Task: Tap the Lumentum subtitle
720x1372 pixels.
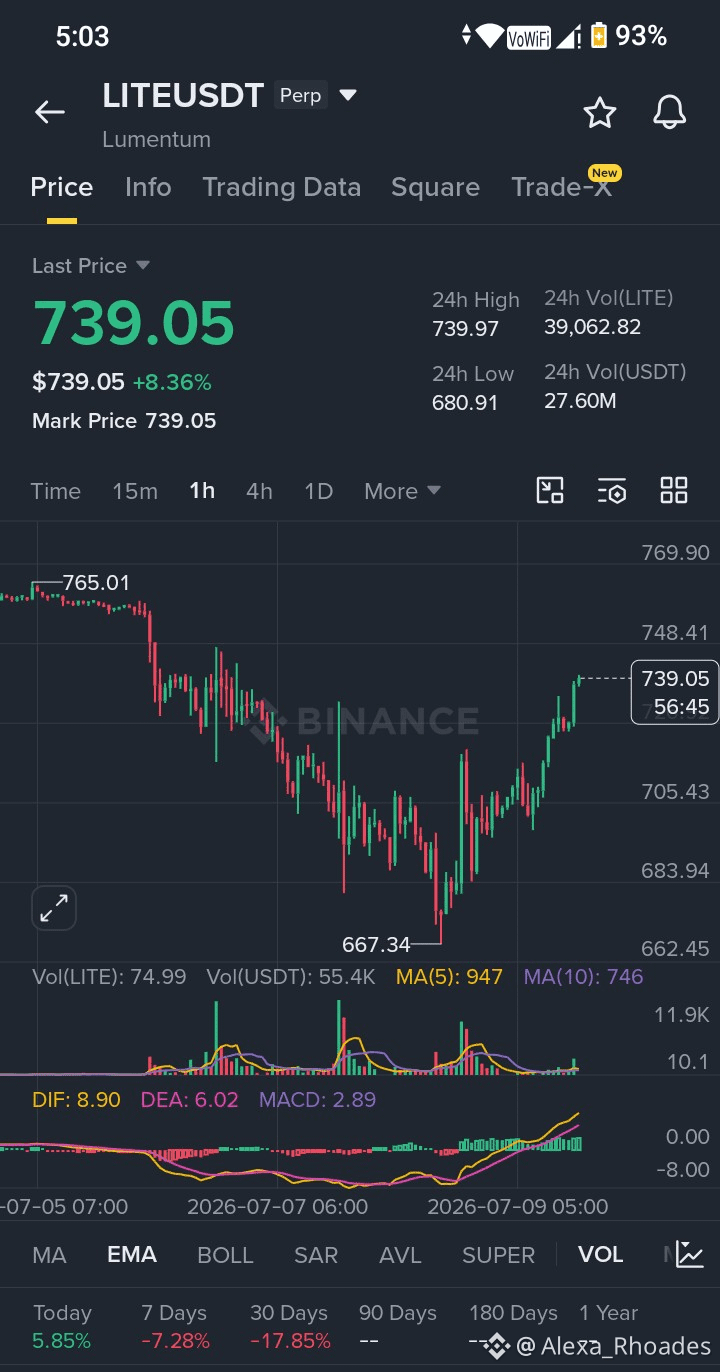Action: click(156, 140)
